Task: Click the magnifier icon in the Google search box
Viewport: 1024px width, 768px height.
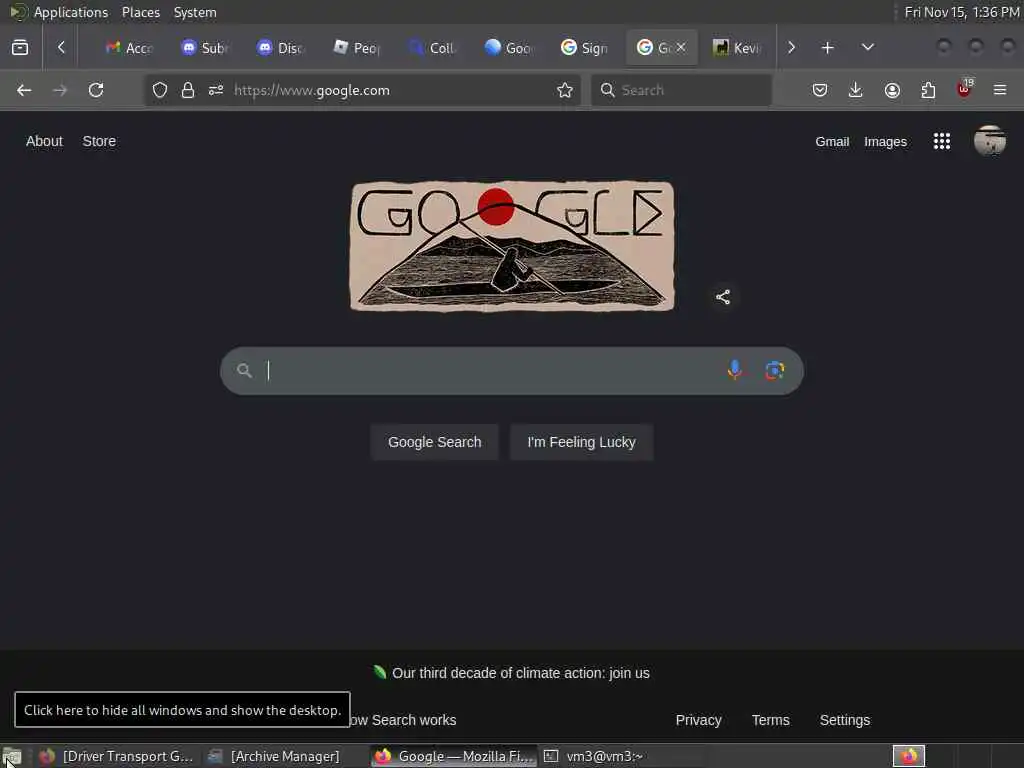Action: [x=244, y=371]
